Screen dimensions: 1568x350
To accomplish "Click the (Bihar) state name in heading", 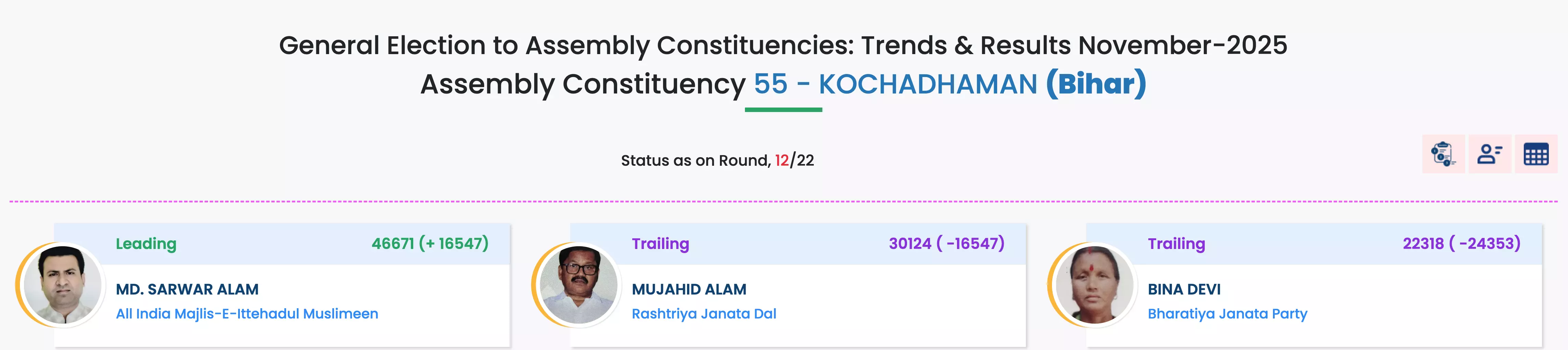I will 1096,84.
